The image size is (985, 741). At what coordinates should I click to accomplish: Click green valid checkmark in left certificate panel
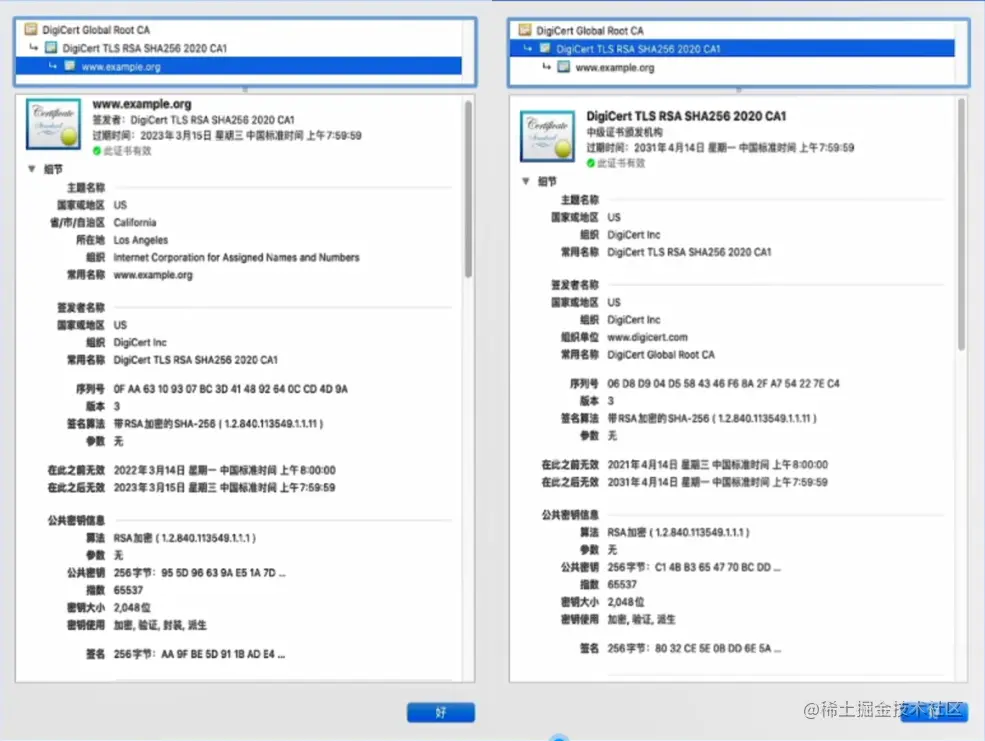coord(97,151)
